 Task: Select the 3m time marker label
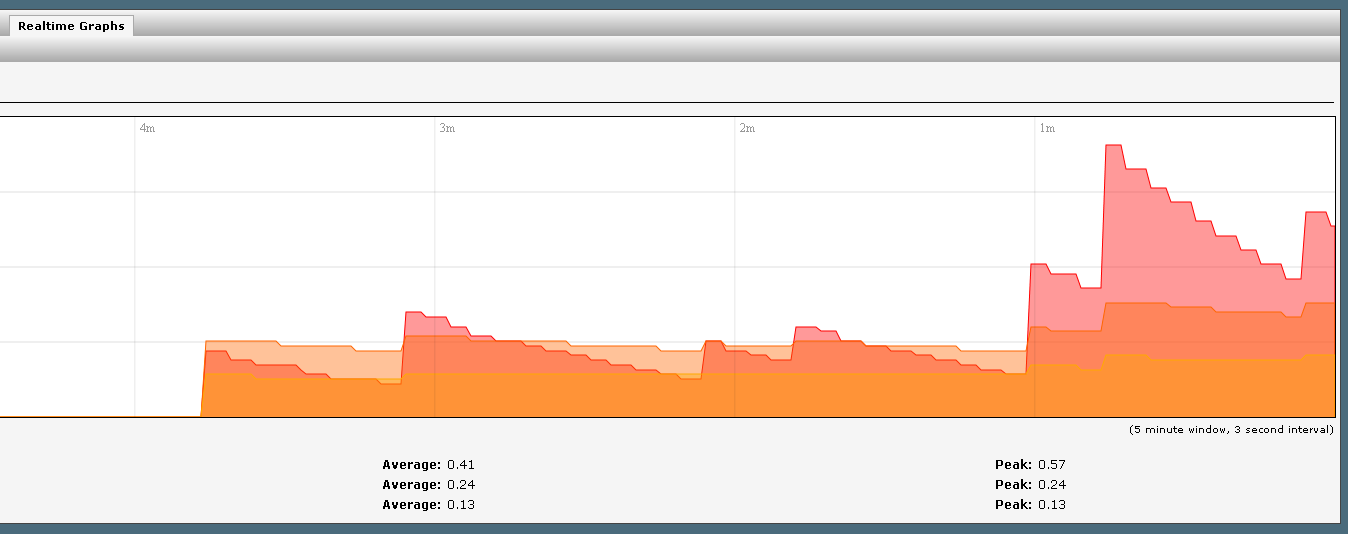tap(447, 129)
